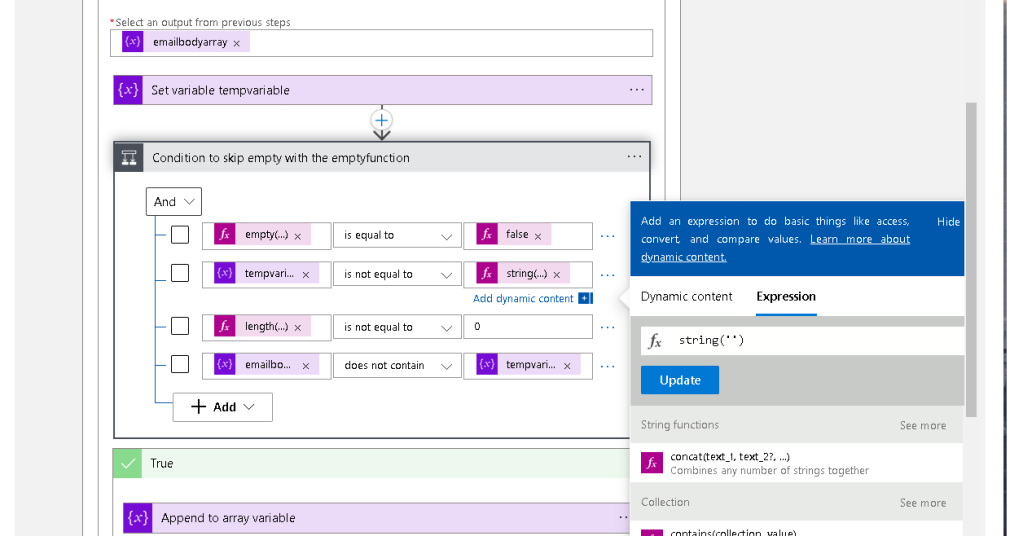Viewport: 1023px width, 536px height.
Task: Open the And group operator dropdown
Action: pyautogui.click(x=174, y=201)
